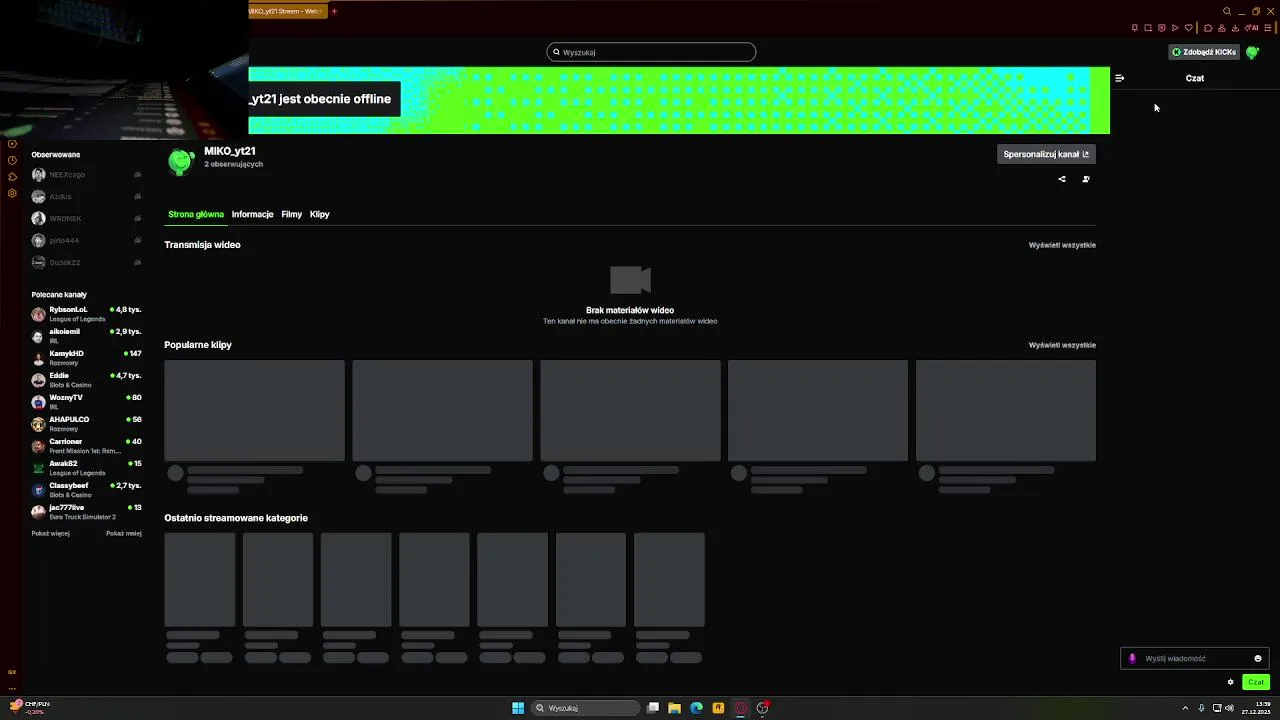This screenshot has height=720, width=1280.
Task: Open browser sidebar extensions cube icon
Action: click(12, 177)
